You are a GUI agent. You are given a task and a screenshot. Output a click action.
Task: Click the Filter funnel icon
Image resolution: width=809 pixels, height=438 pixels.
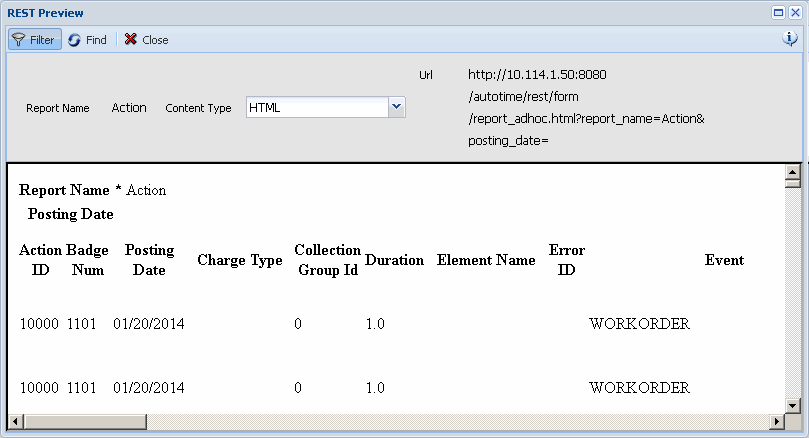coord(19,40)
